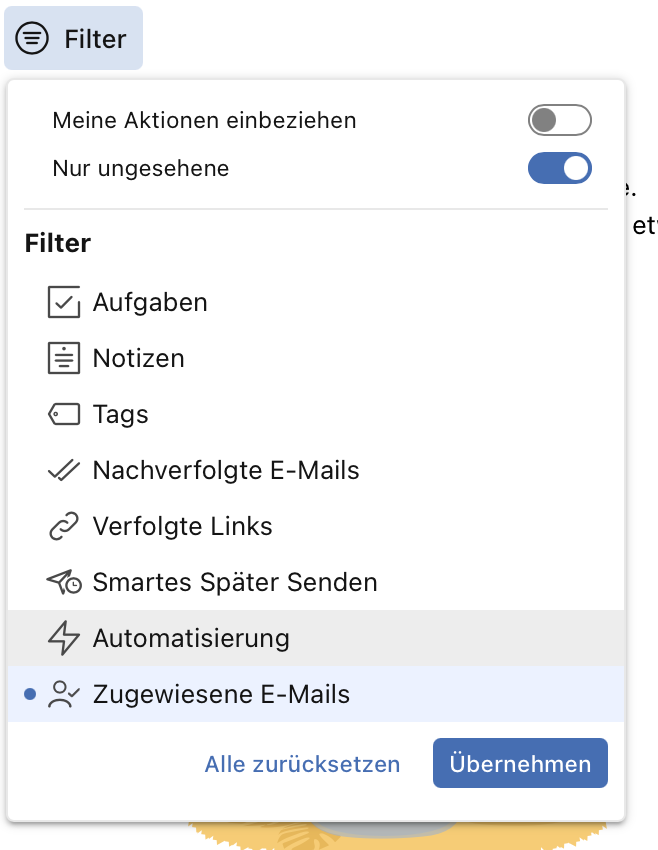Enable the Meine Aktionen einbeziehen toggle

tap(559, 120)
